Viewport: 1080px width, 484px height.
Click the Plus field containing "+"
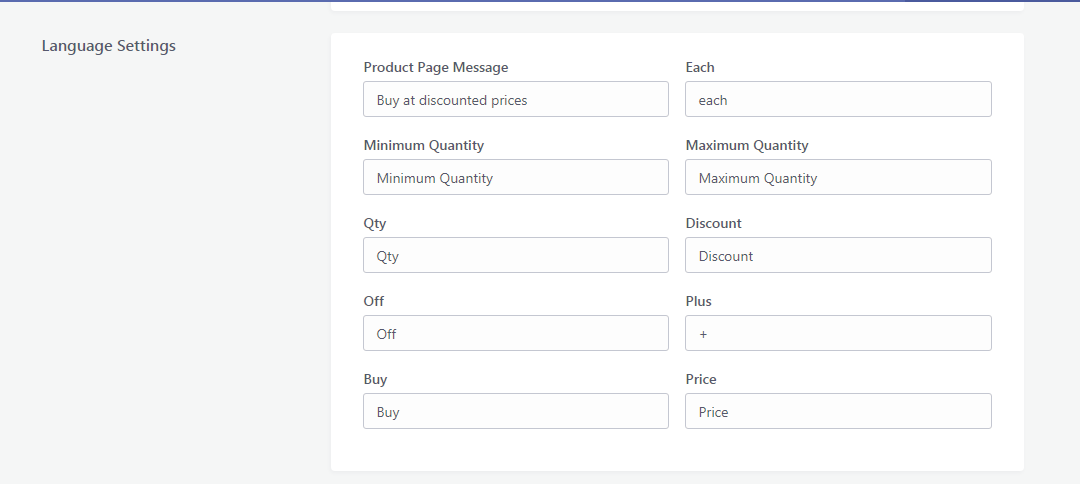pos(838,334)
